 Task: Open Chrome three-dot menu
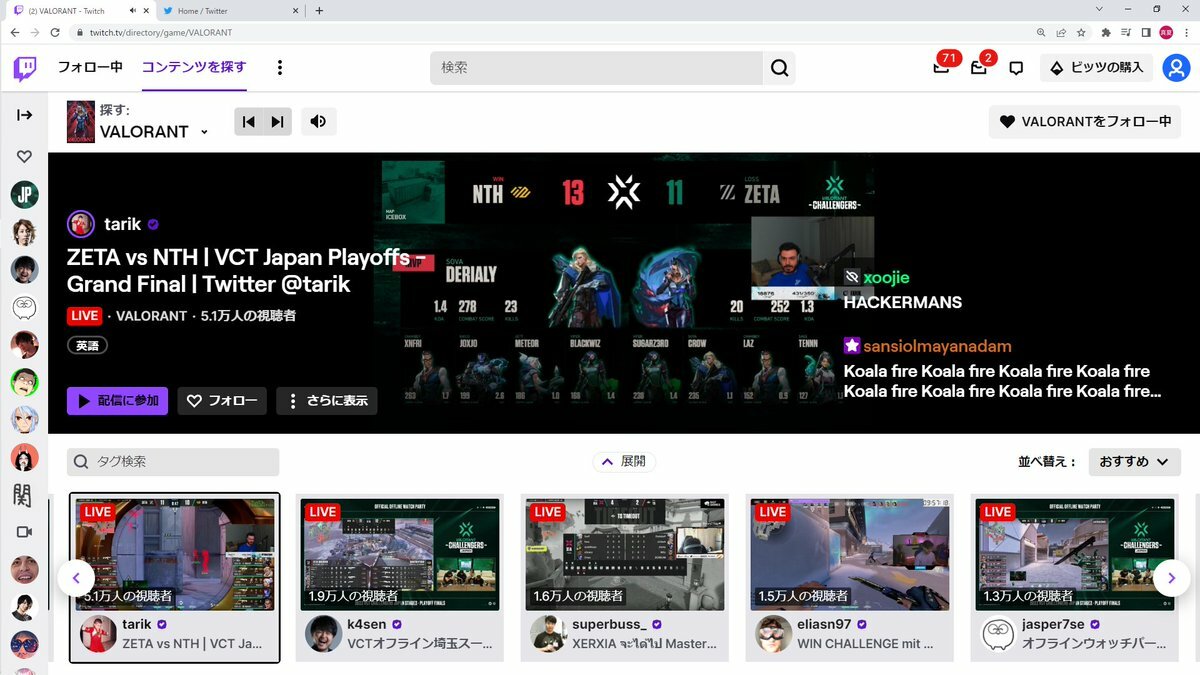tap(1186, 32)
